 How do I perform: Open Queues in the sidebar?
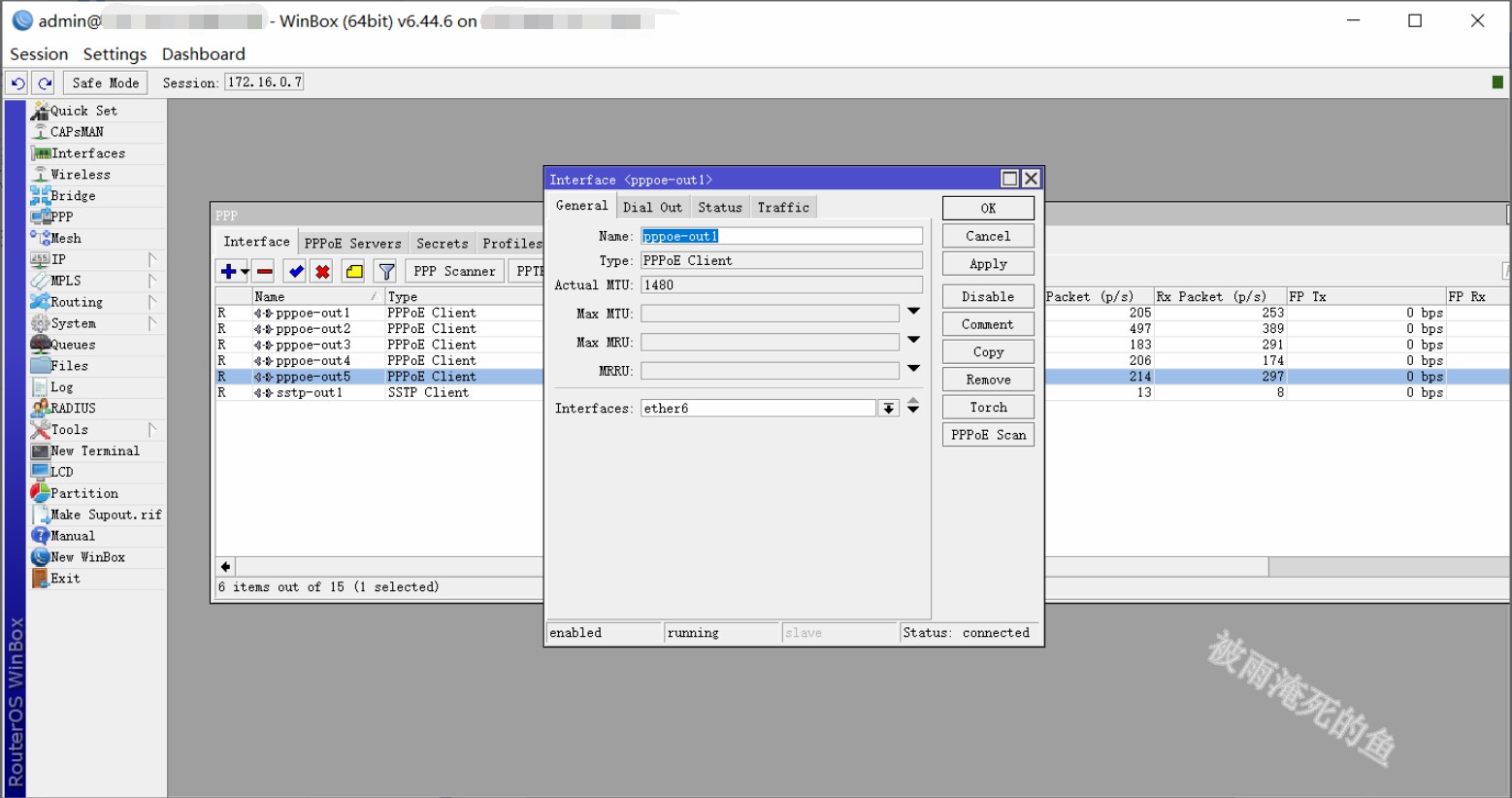pos(73,345)
